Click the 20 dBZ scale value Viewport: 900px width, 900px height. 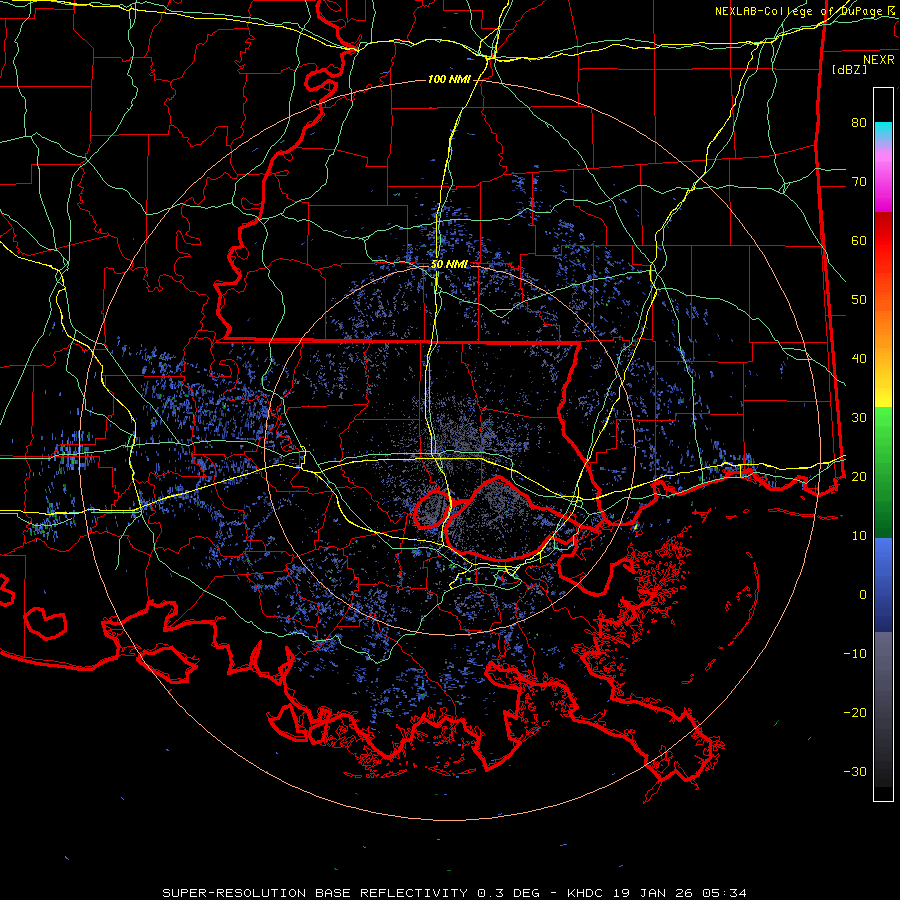(859, 477)
